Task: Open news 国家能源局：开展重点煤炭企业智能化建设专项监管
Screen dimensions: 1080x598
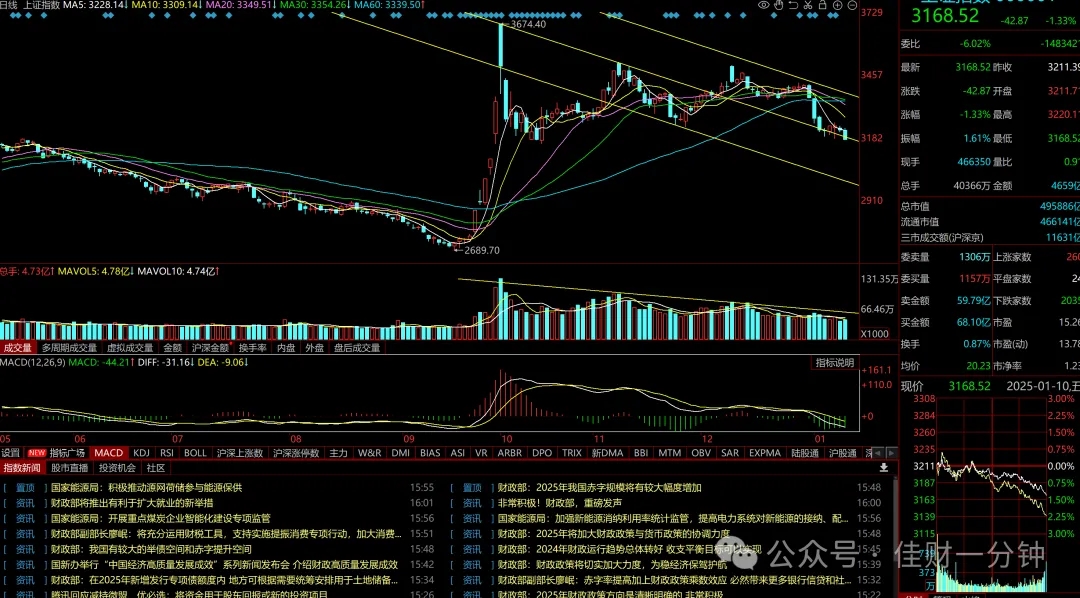Action: pyautogui.click(x=160, y=518)
